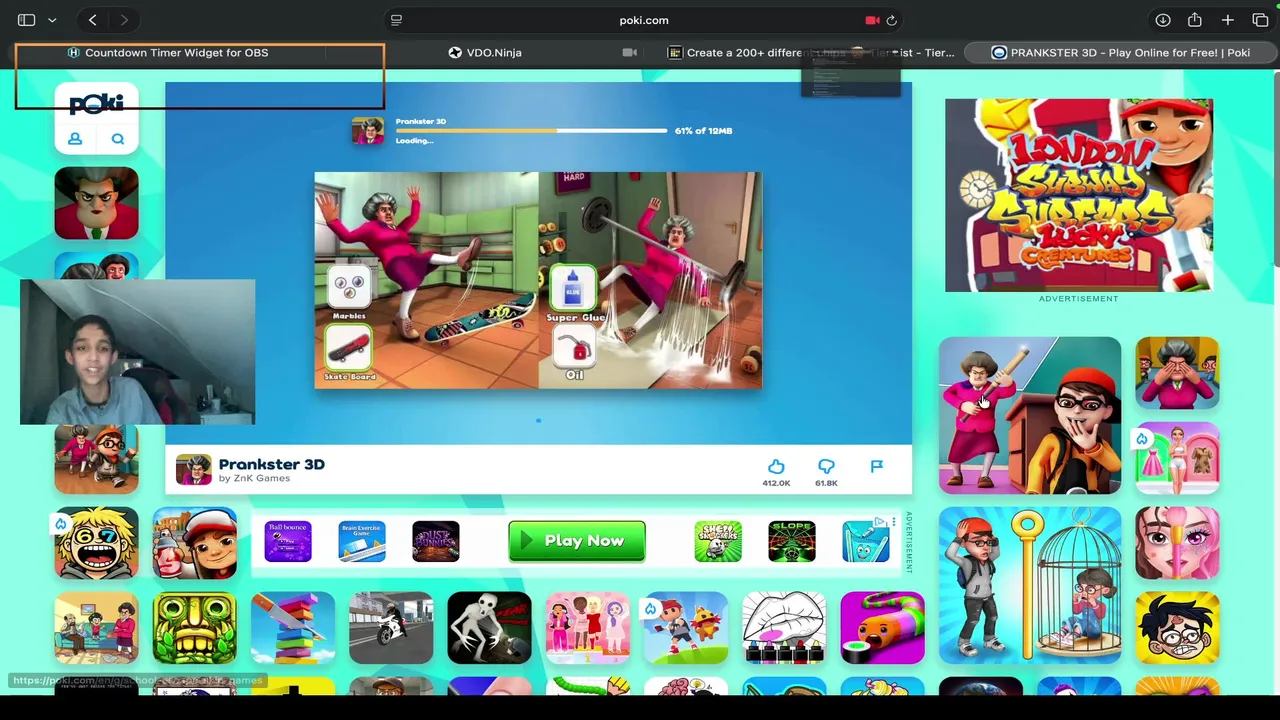The height and width of the screenshot is (720, 1280).
Task: Open the knife slicing color blocks game
Action: pyautogui.click(x=293, y=628)
